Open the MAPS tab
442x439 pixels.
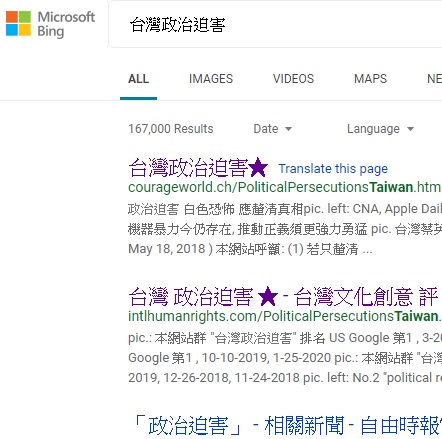click(x=370, y=79)
